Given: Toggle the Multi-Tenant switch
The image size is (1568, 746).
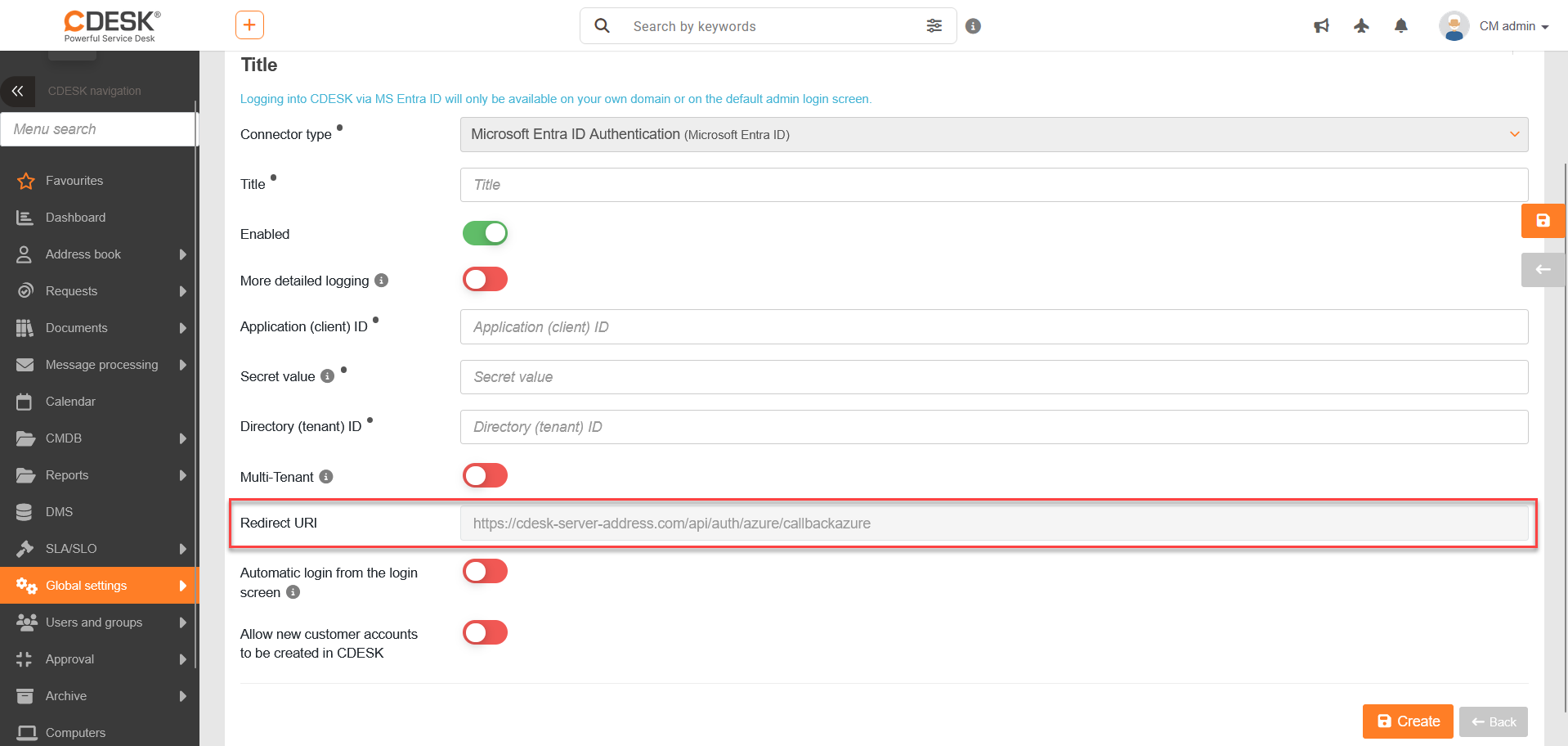Looking at the screenshot, I should pyautogui.click(x=485, y=475).
